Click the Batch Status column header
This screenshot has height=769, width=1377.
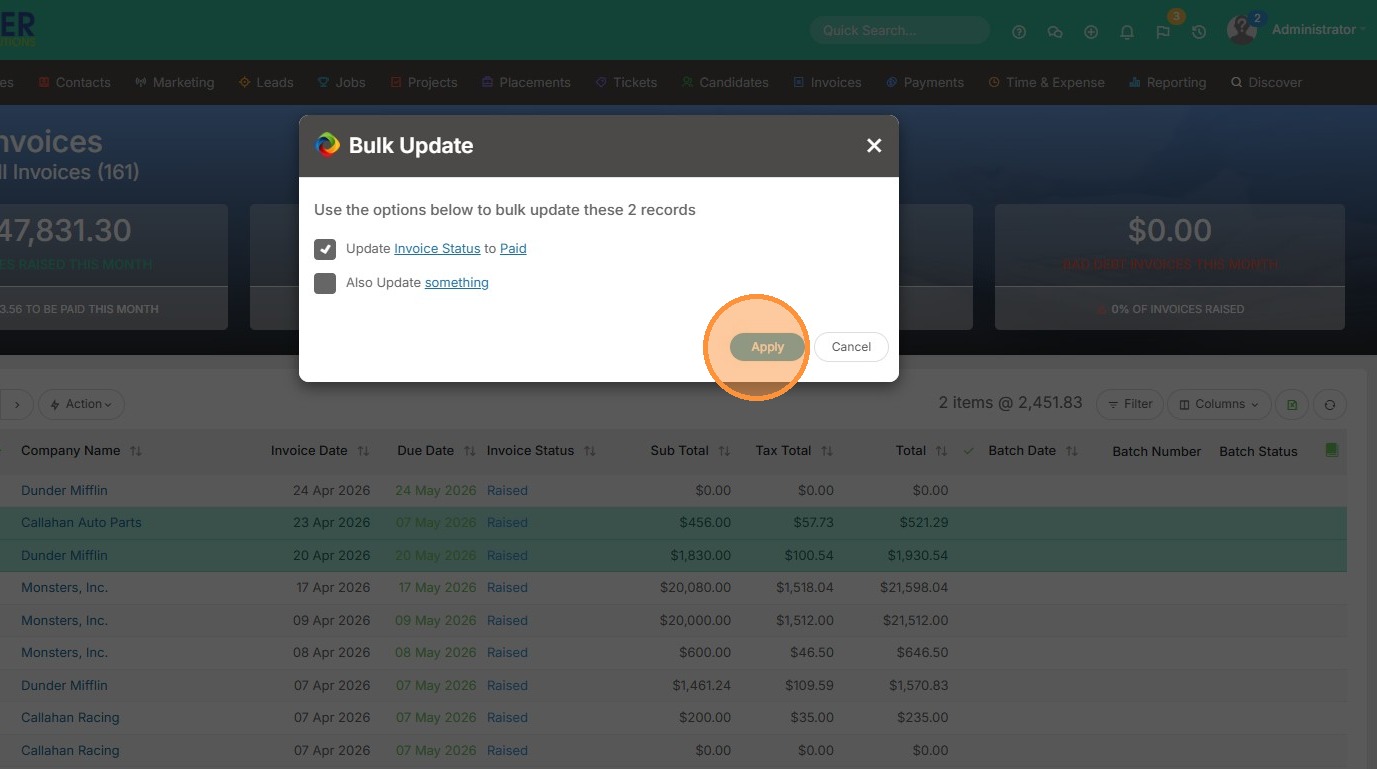1258,451
